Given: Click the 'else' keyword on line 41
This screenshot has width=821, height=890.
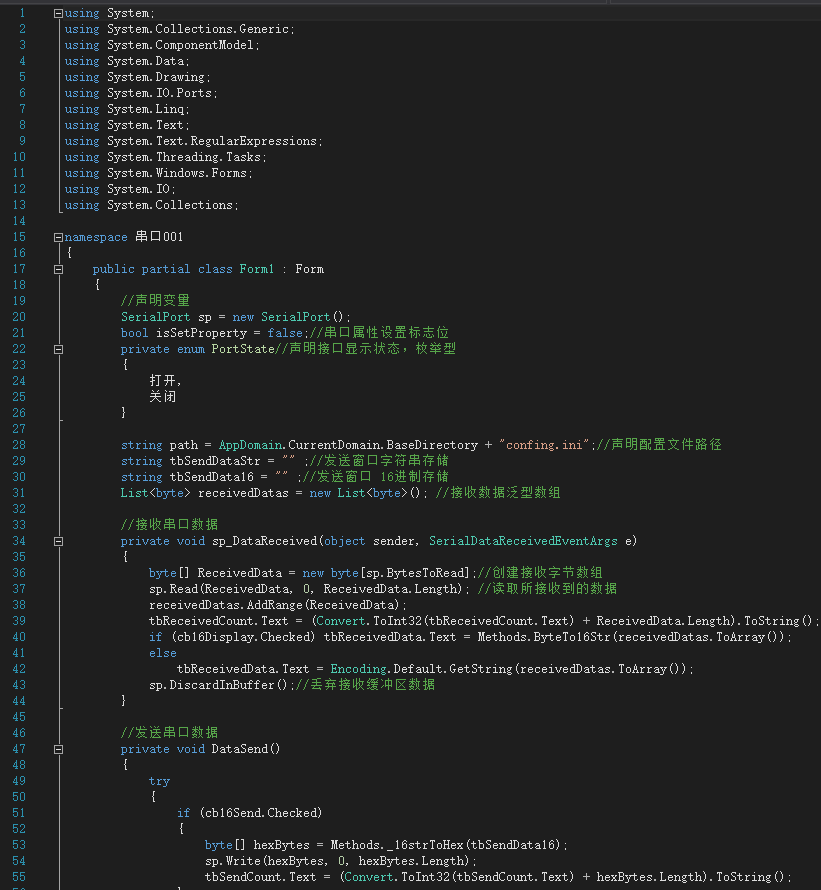Looking at the screenshot, I should coord(162,653).
